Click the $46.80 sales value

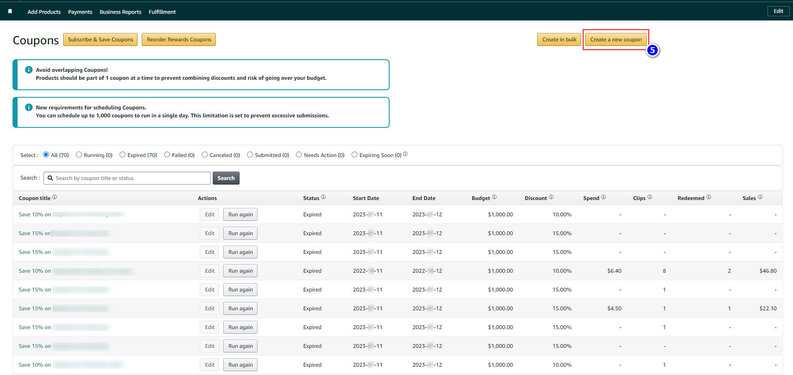click(768, 271)
